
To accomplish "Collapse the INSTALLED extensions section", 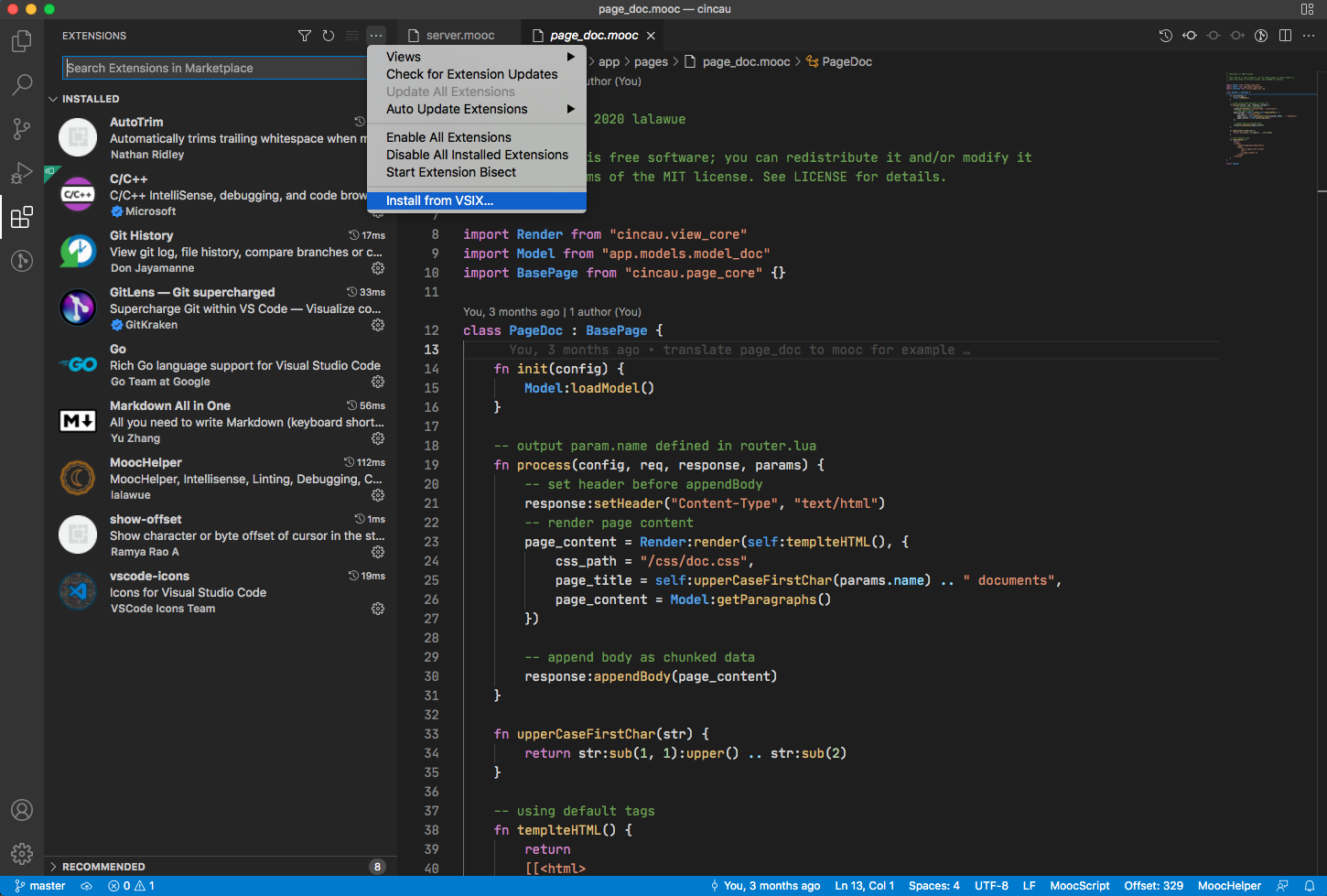I will (x=221, y=99).
